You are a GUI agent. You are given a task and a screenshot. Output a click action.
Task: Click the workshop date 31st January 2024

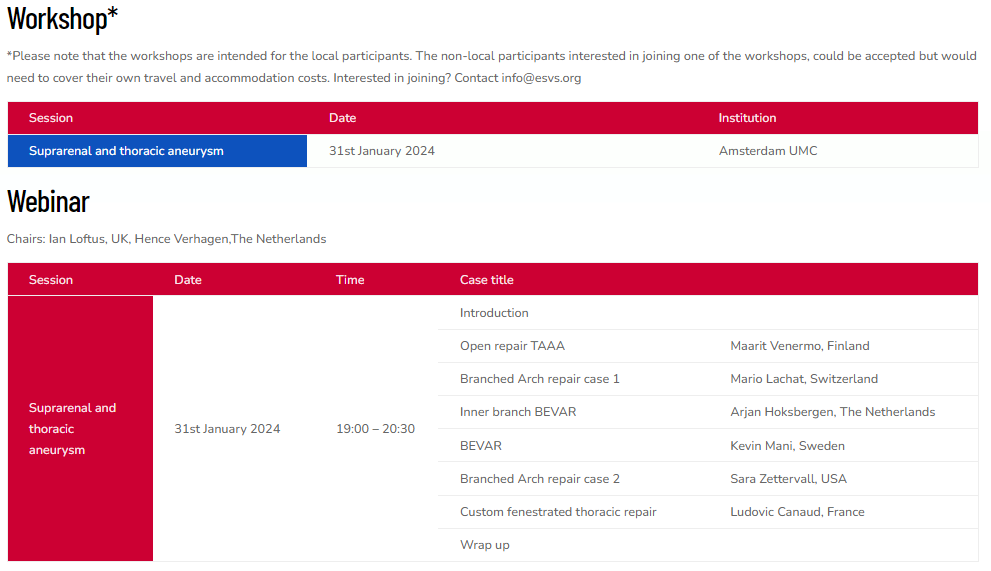(x=382, y=151)
